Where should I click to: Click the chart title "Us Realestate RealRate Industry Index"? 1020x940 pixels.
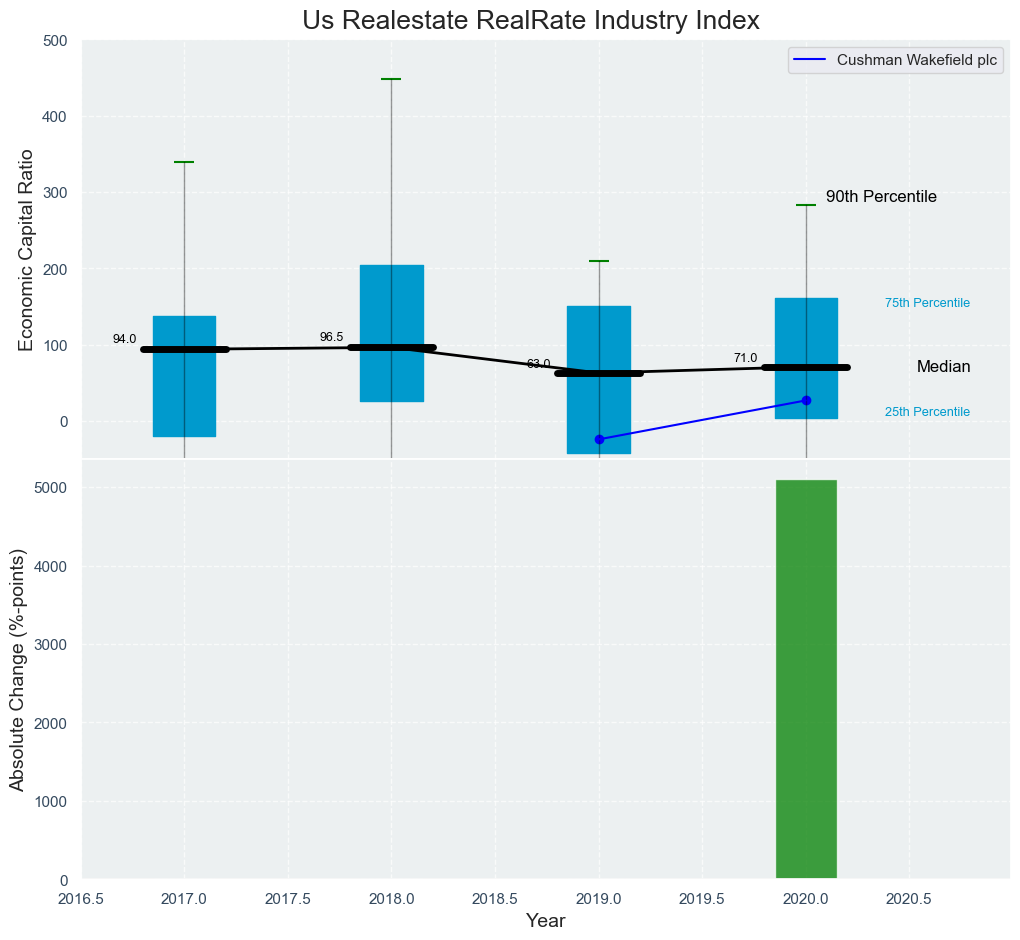(538, 21)
